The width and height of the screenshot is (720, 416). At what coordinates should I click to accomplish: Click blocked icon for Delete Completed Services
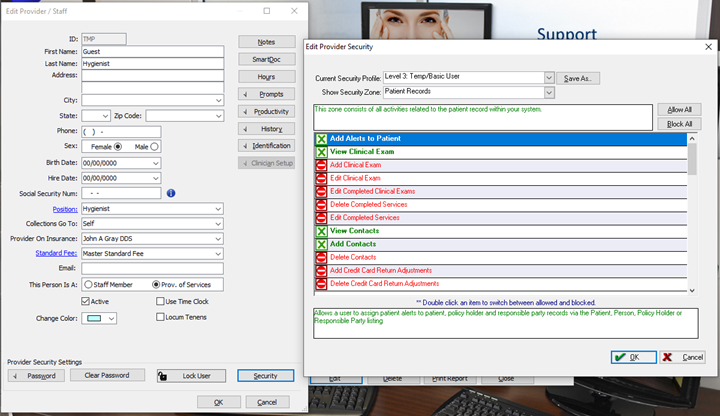pyautogui.click(x=321, y=205)
